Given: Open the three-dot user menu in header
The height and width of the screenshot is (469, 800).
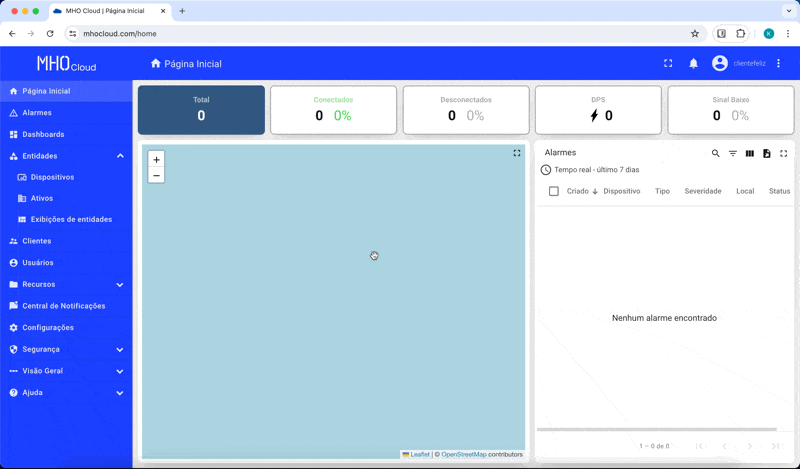Looking at the screenshot, I should click(x=779, y=63).
